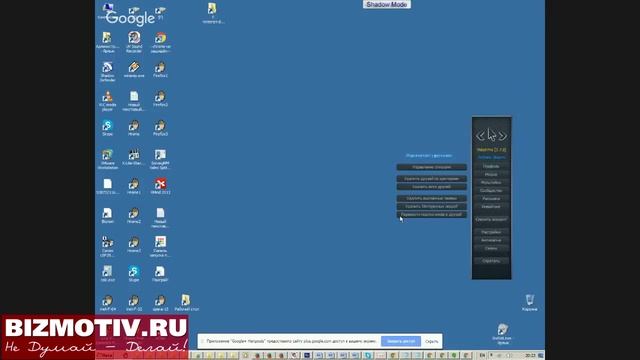Select the Shadow Defender desktop shortcut

tap(107, 71)
